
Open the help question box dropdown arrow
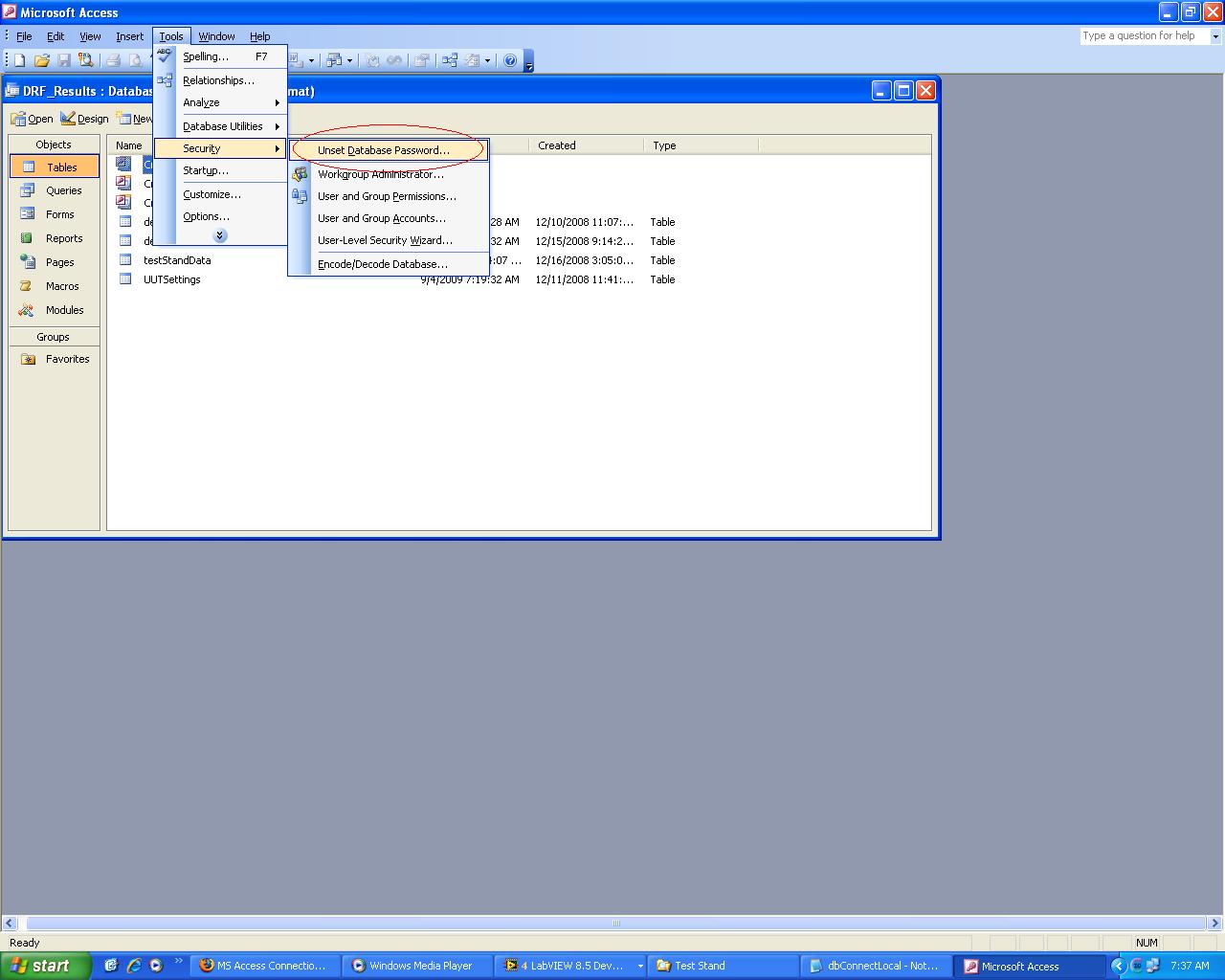point(1215,36)
